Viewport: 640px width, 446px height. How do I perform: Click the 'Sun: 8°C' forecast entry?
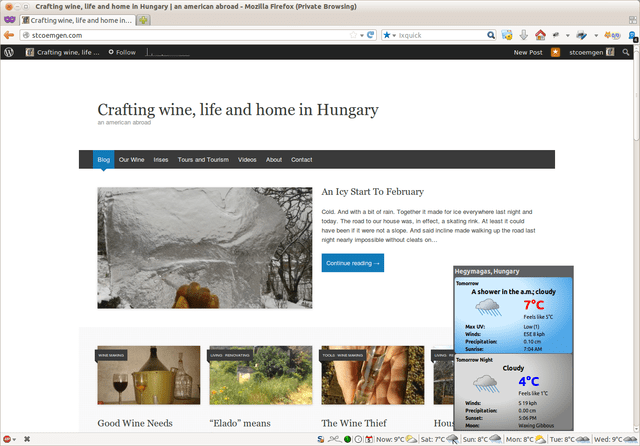pos(482,439)
